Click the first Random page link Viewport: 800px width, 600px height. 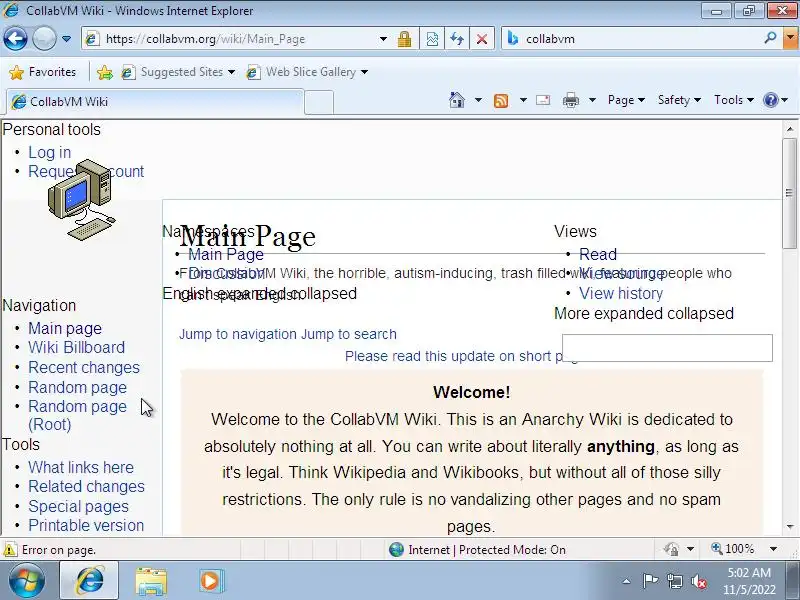click(x=77, y=387)
